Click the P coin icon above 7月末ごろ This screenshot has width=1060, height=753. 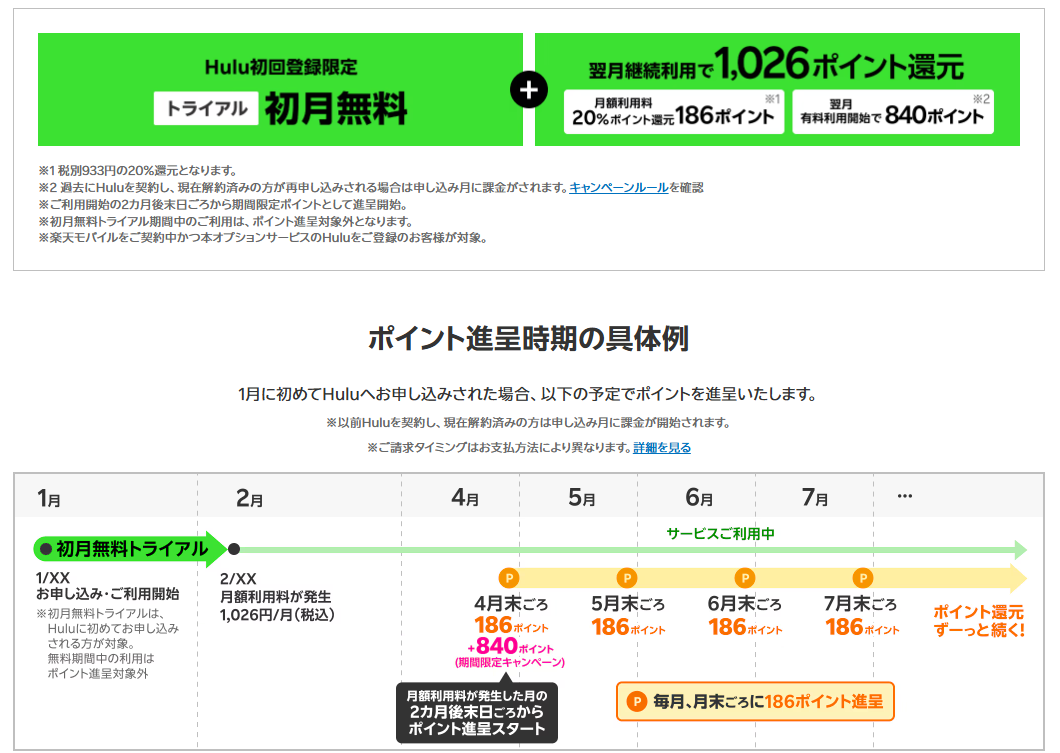point(862,578)
